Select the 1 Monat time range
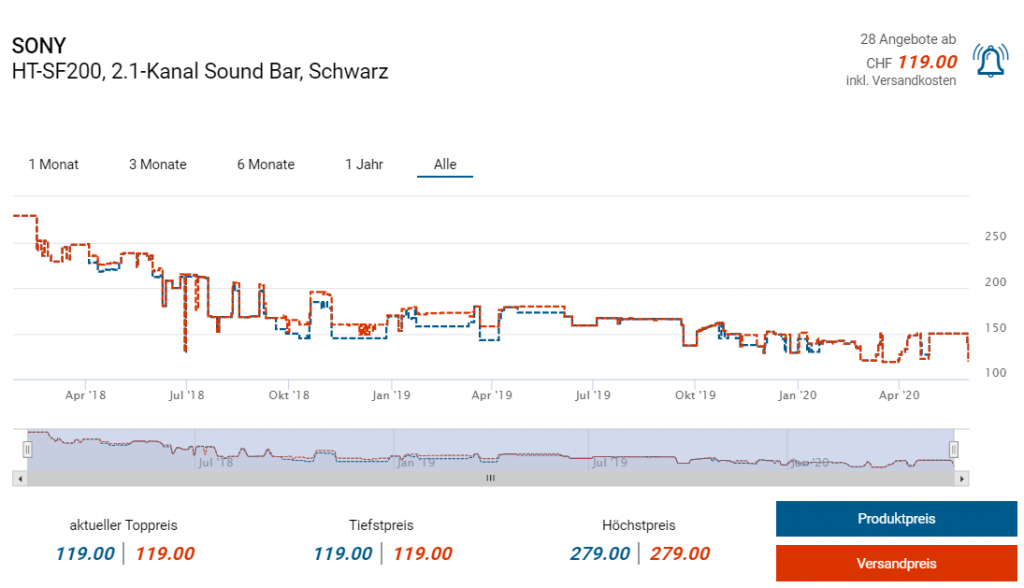The width and height of the screenshot is (1024, 588). point(54,164)
